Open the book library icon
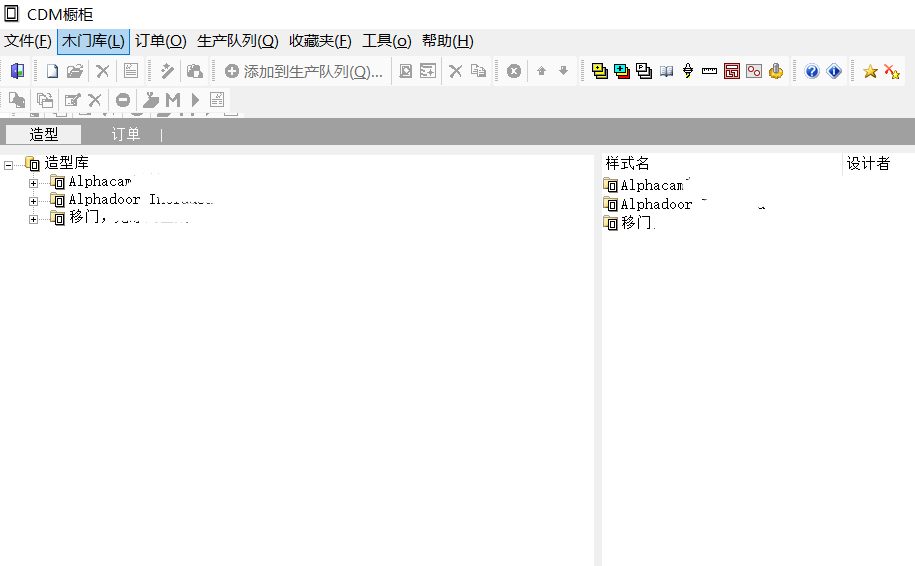This screenshot has height=566, width=915. coord(666,71)
